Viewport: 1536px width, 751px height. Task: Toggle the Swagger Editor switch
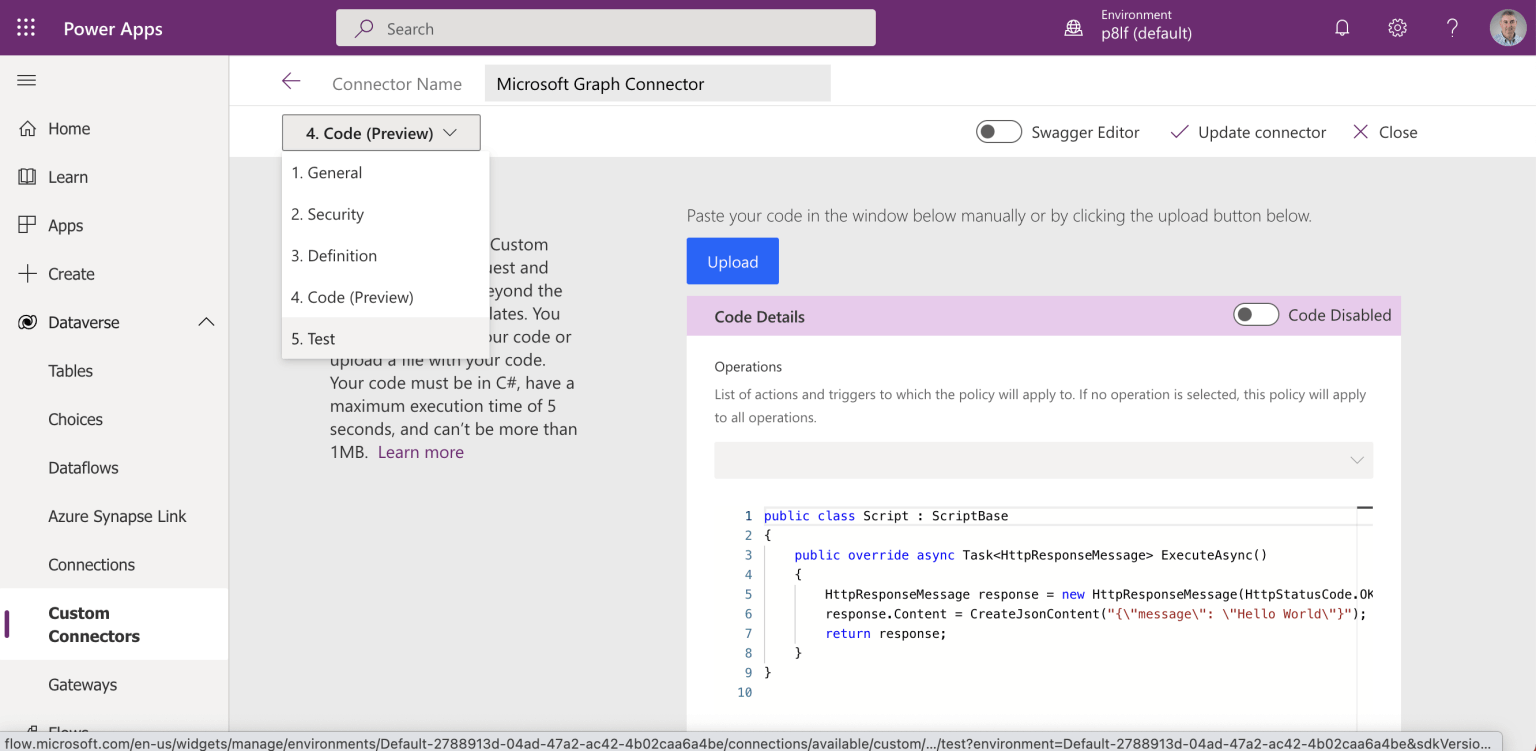click(x=998, y=132)
